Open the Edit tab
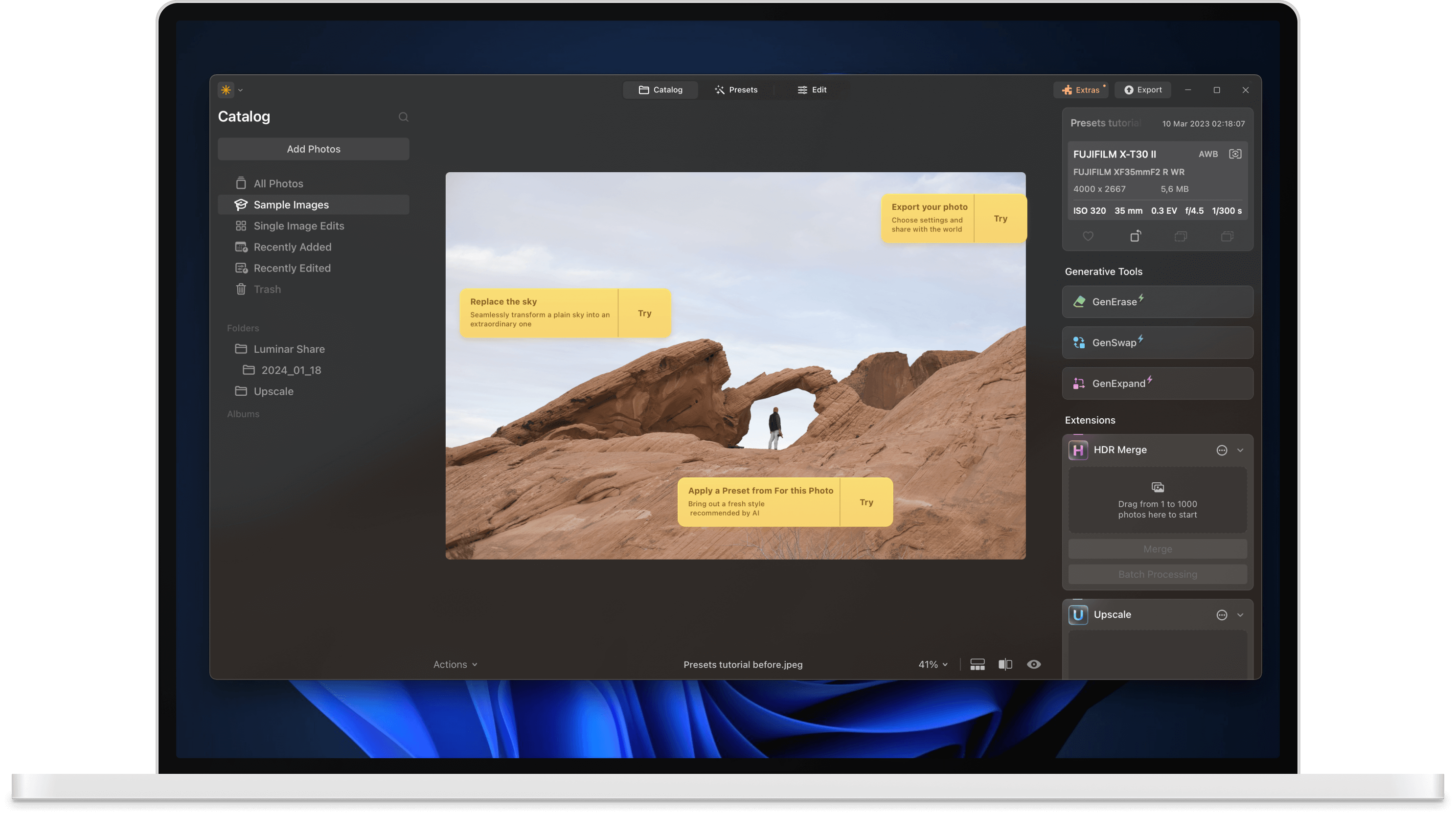This screenshot has width=1456, height=813. 812,90
